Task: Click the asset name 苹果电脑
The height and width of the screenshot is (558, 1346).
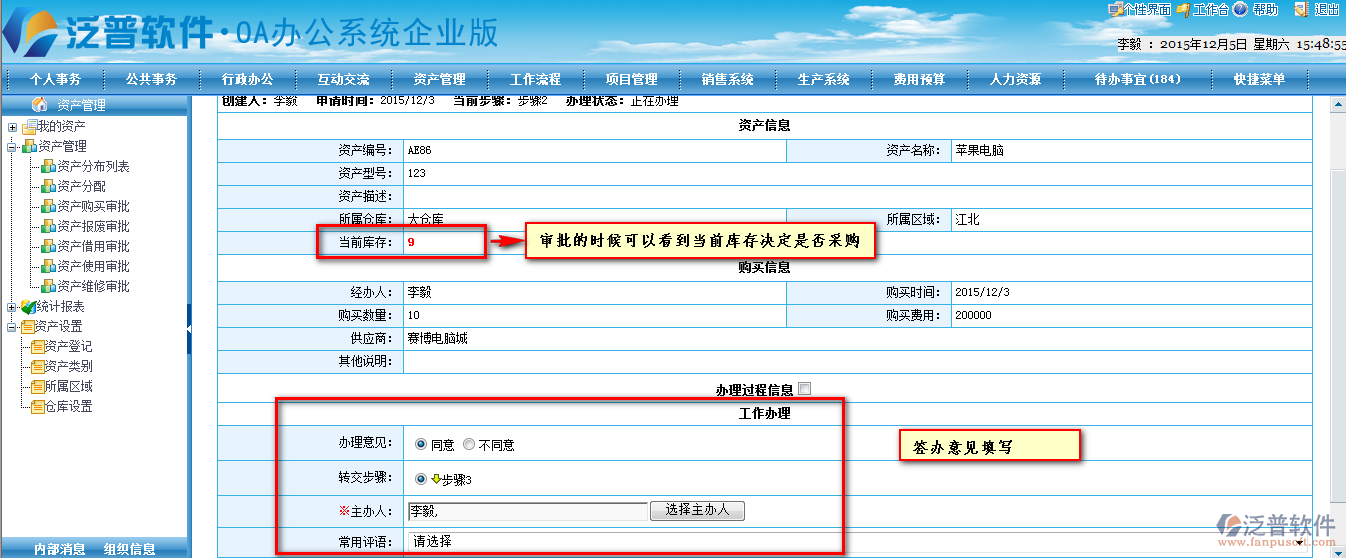Action: [979, 151]
